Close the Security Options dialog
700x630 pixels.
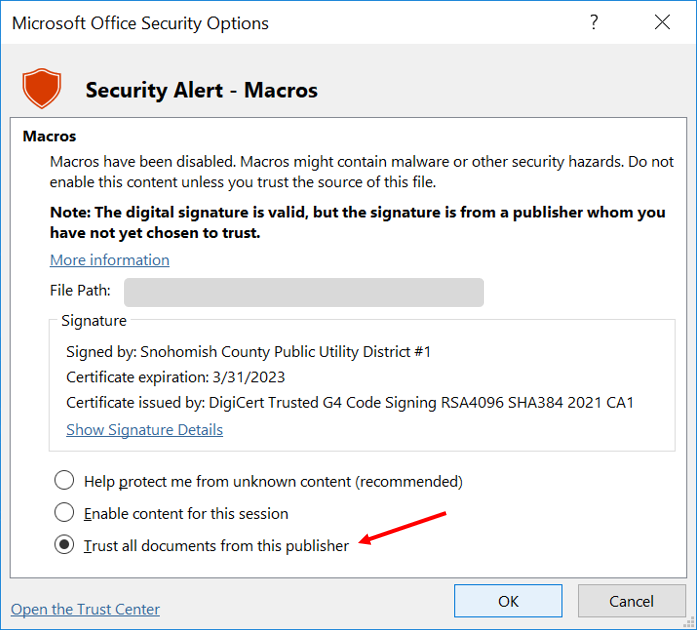662,22
